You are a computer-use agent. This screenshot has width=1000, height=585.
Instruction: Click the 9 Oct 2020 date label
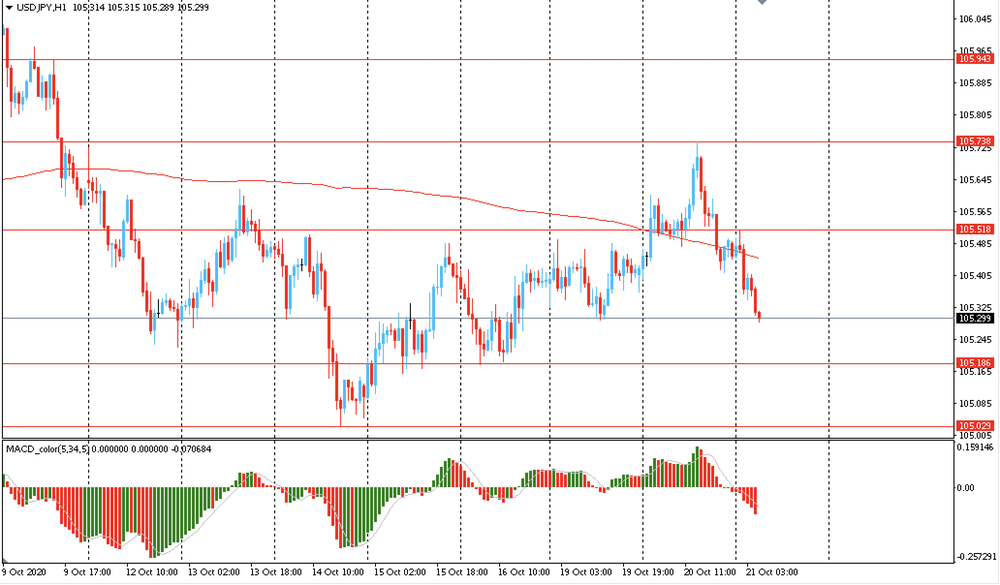point(24,572)
